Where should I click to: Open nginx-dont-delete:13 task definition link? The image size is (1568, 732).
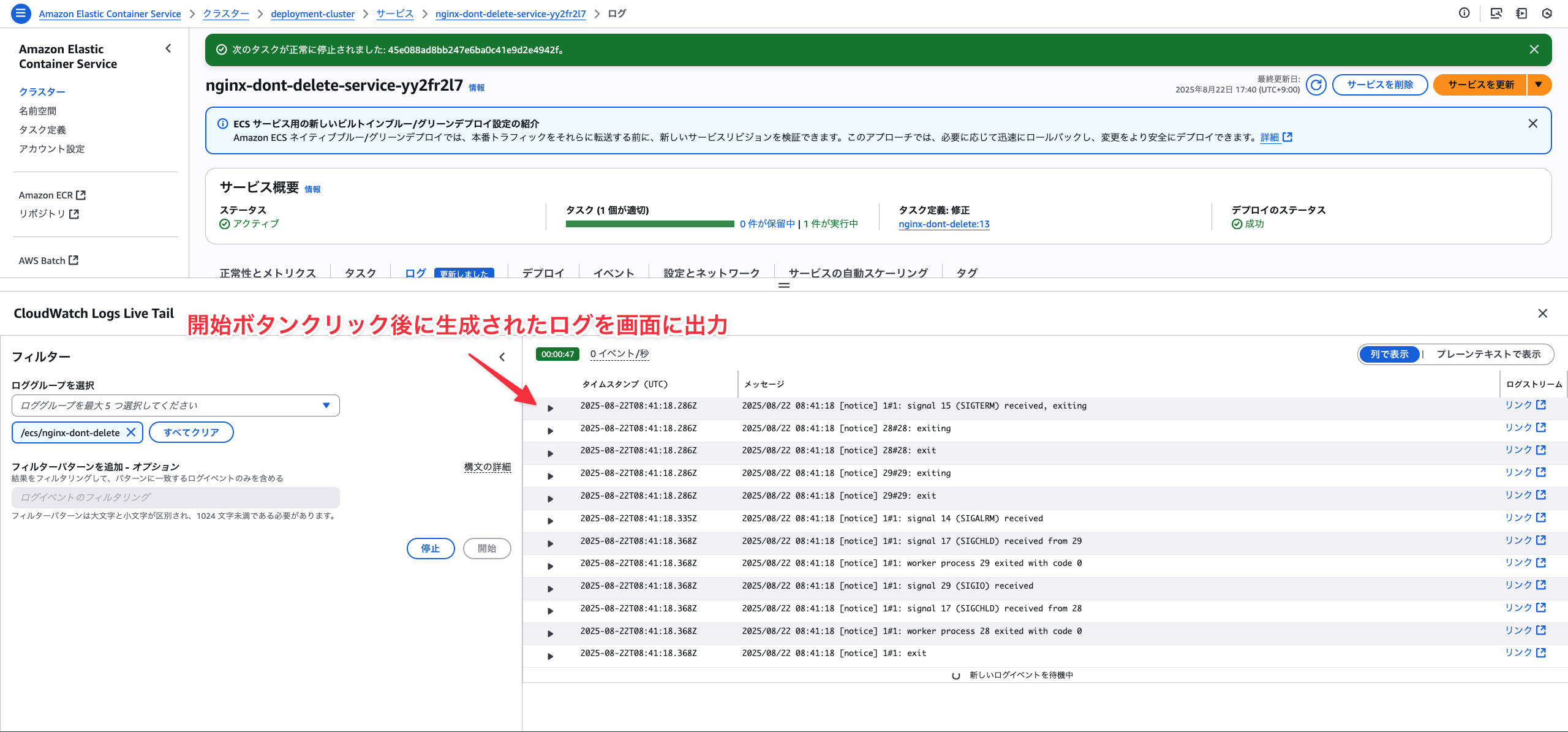click(944, 224)
